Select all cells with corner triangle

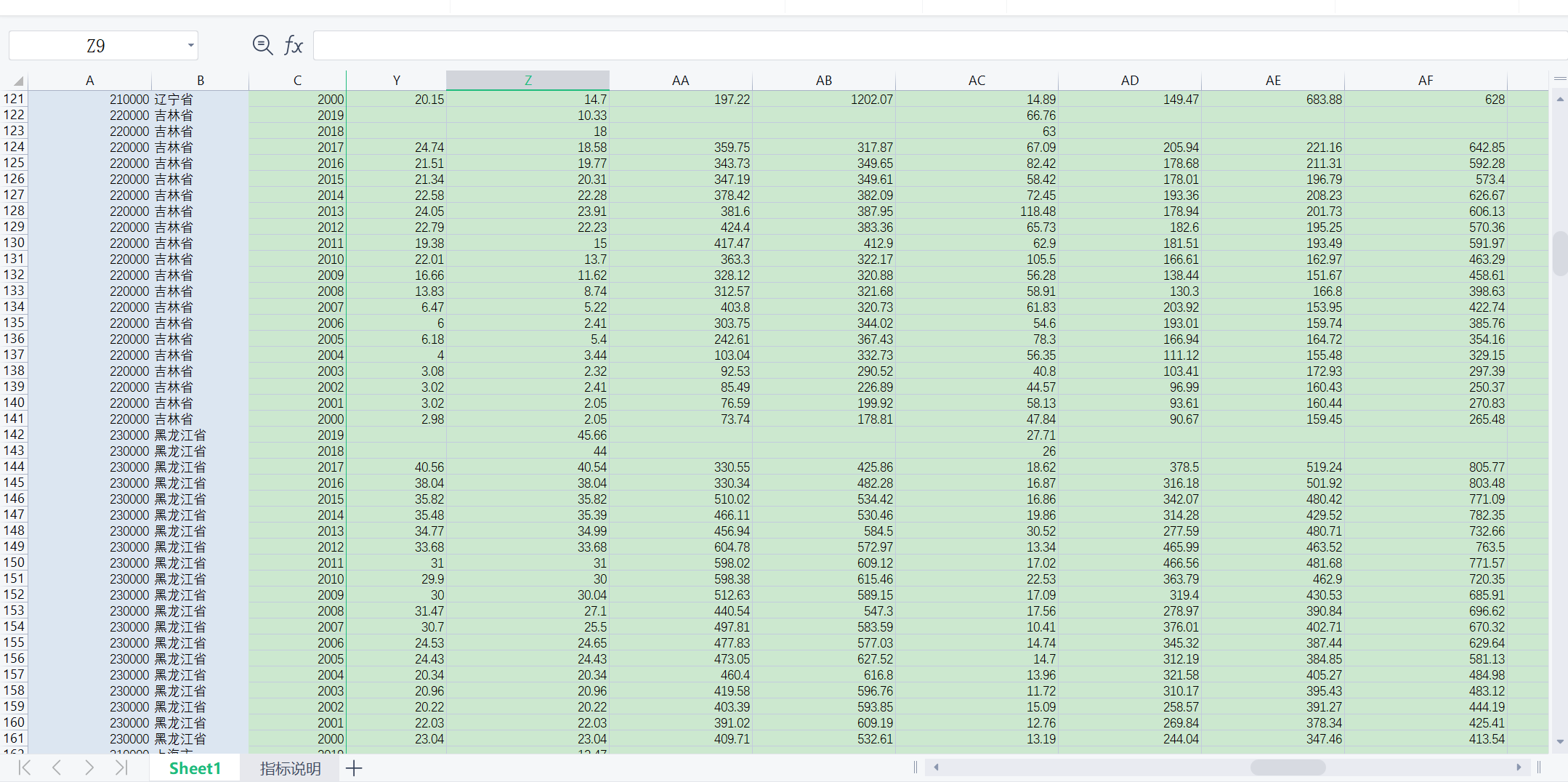pyautogui.click(x=18, y=81)
